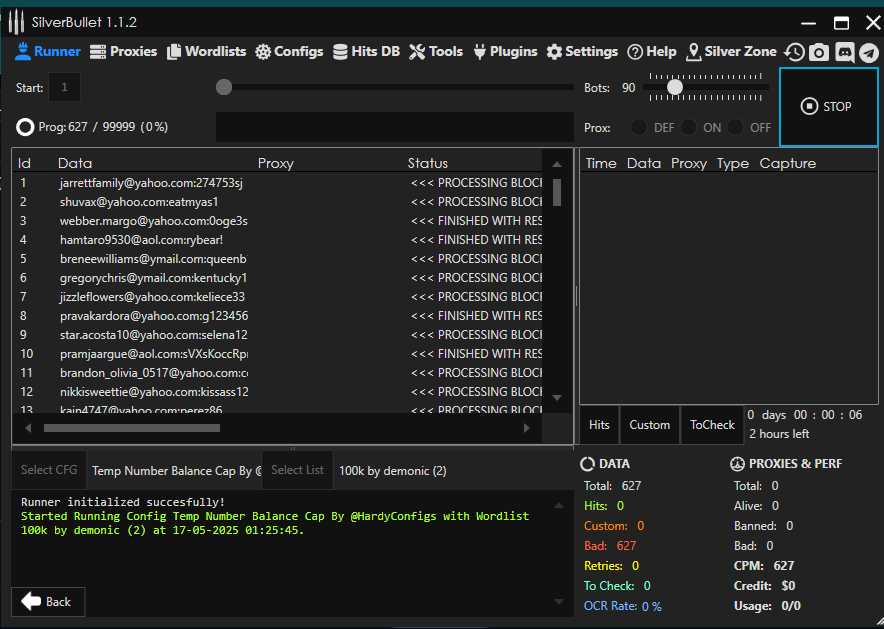Open the Hits DB tab
The image size is (884, 629).
tap(366, 52)
